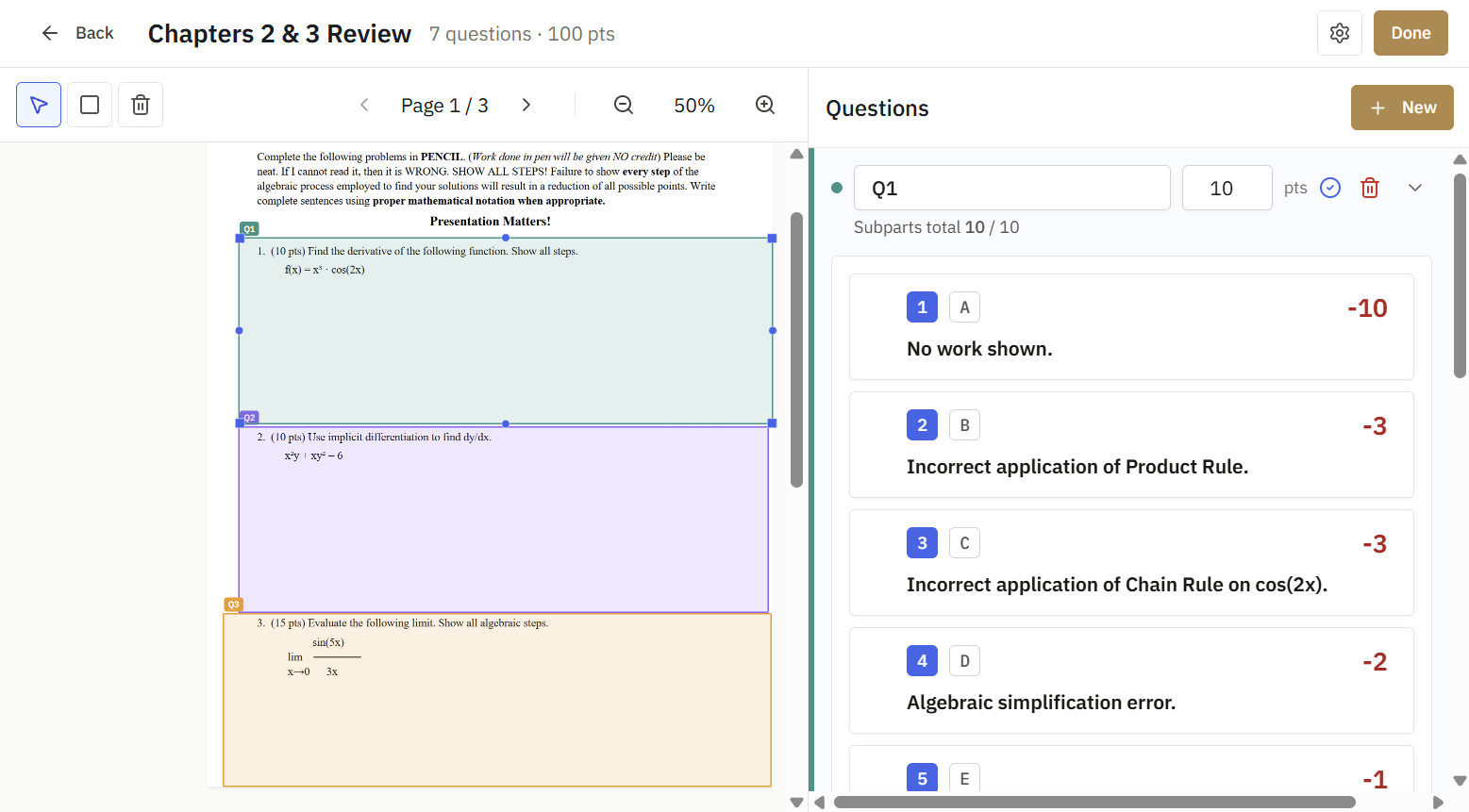
Task: Collapse Q1 with the chevron arrow
Action: pos(1415,188)
